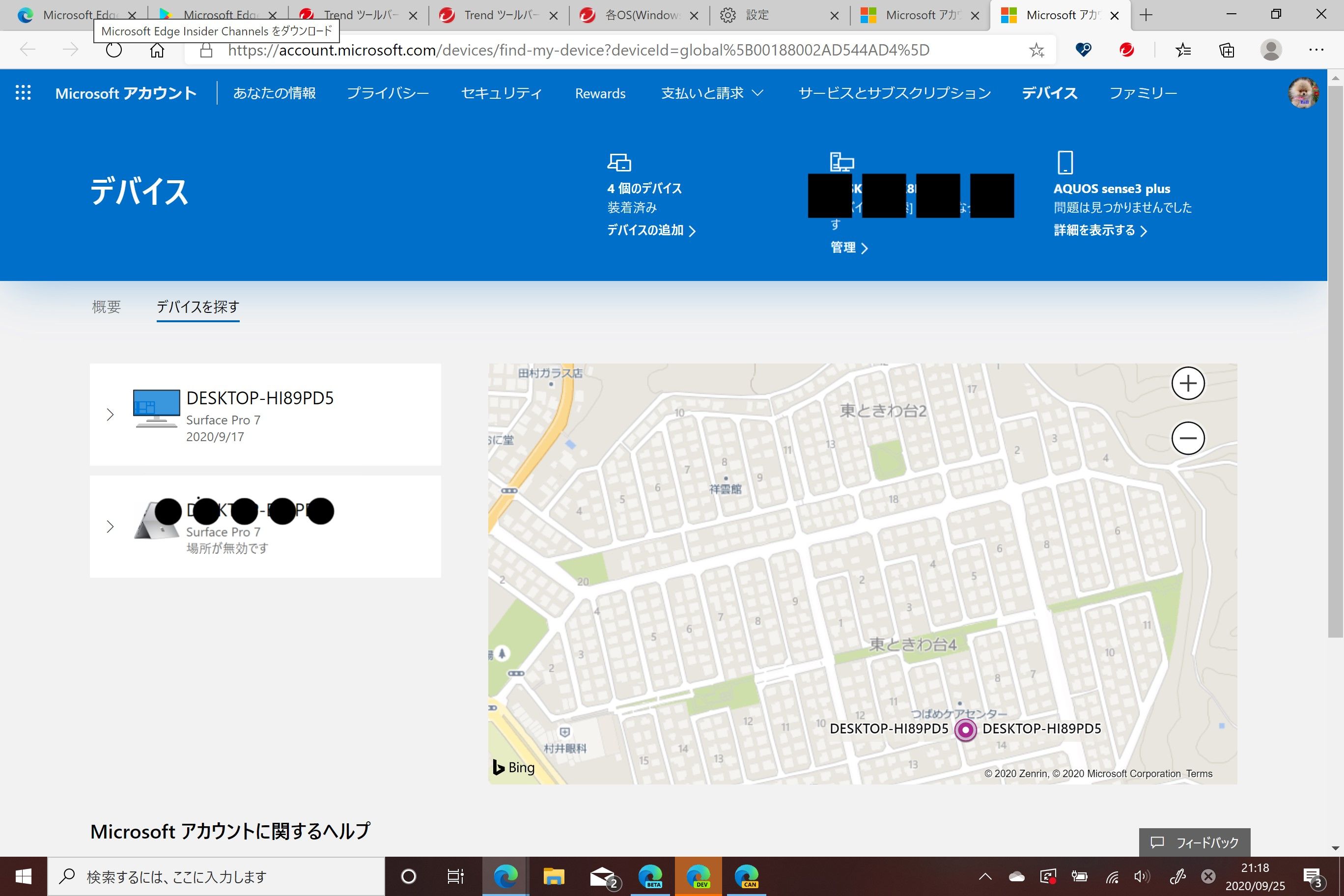
Task: Open the Rewards menu item
Action: 600,93
